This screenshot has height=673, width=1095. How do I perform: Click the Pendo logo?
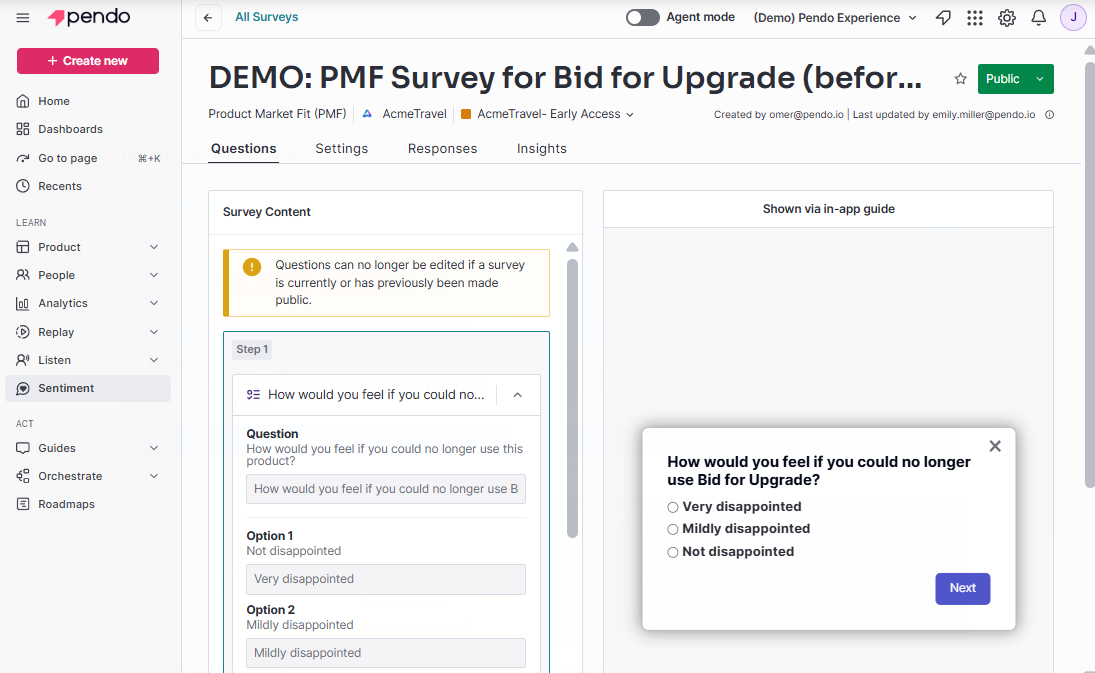coord(89,17)
